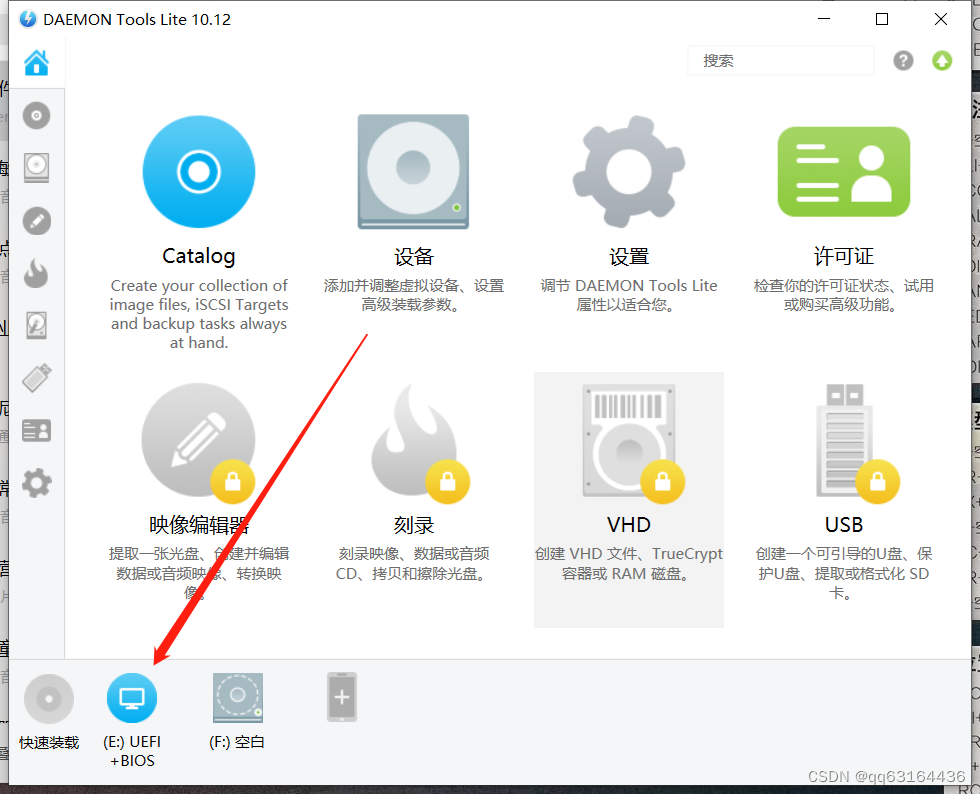Close the DAEMON Tools Lite window

941,19
